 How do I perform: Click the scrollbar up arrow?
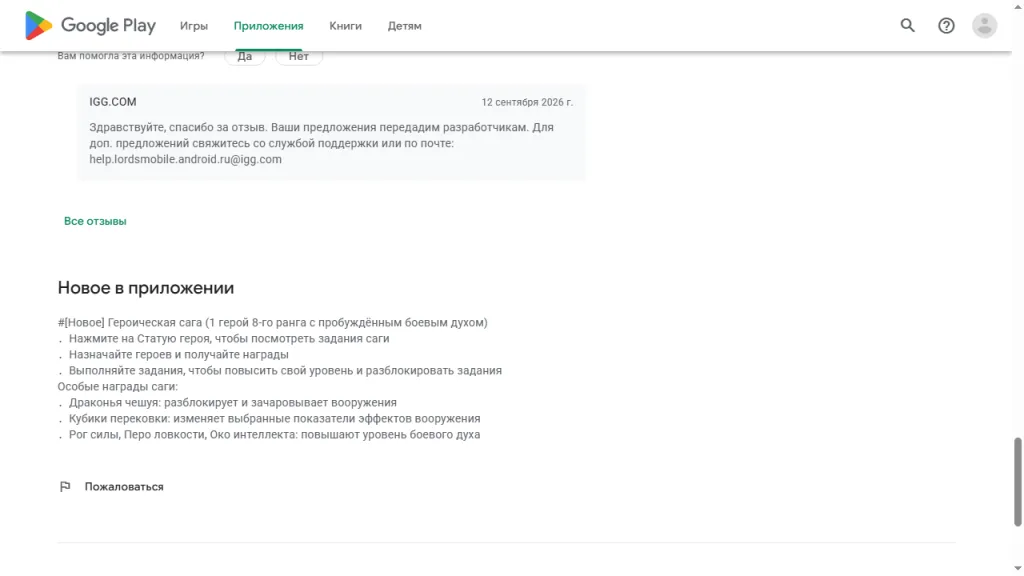pyautogui.click(x=1017, y=6)
